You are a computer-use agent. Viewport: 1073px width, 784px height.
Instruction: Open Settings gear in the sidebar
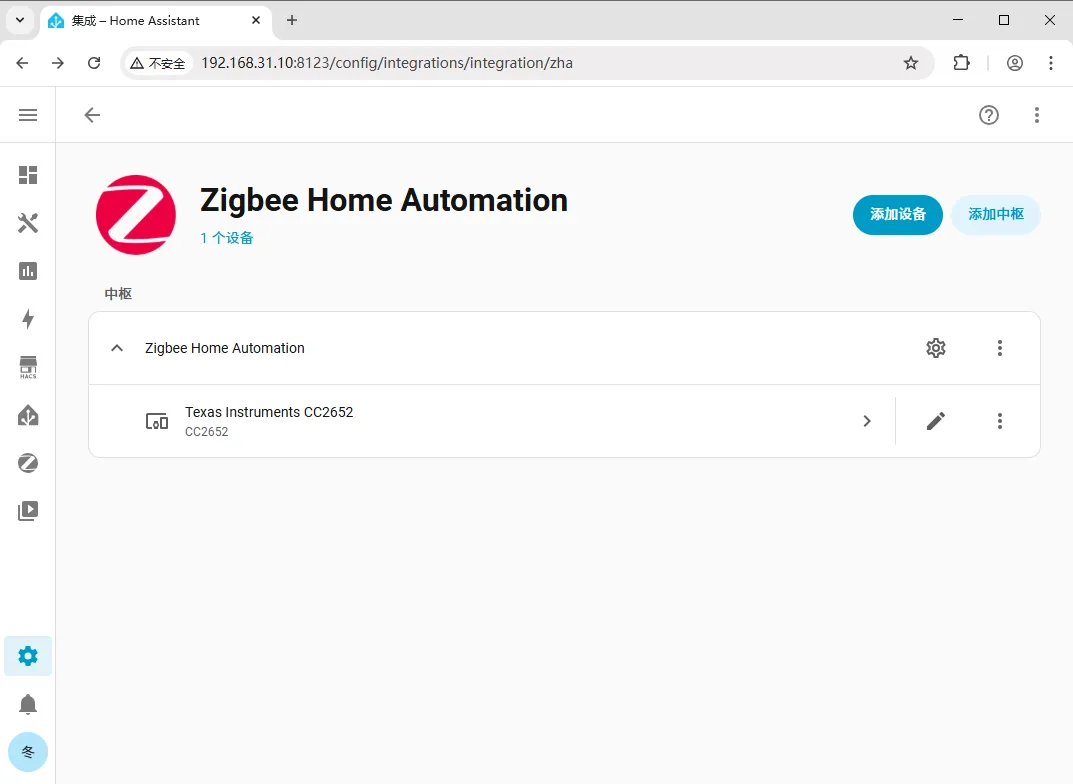coord(28,656)
